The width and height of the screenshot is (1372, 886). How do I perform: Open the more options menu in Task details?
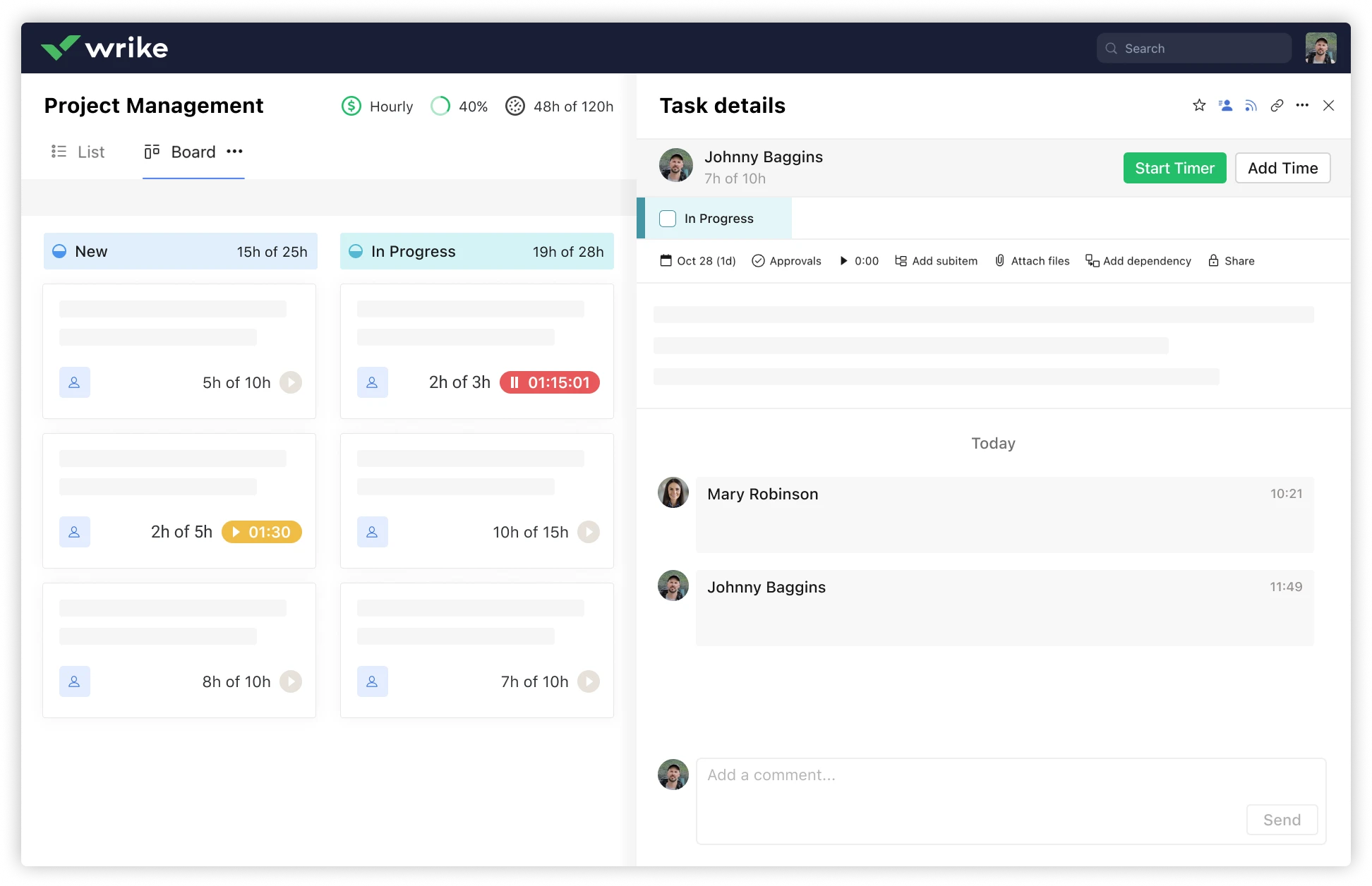pos(1302,105)
